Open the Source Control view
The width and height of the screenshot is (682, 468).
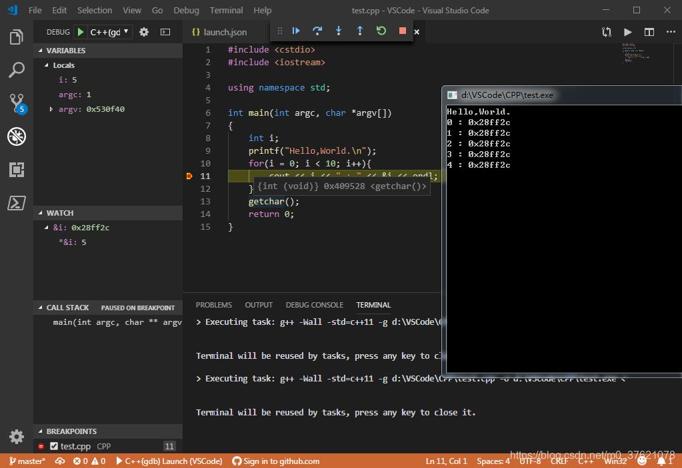click(x=17, y=104)
